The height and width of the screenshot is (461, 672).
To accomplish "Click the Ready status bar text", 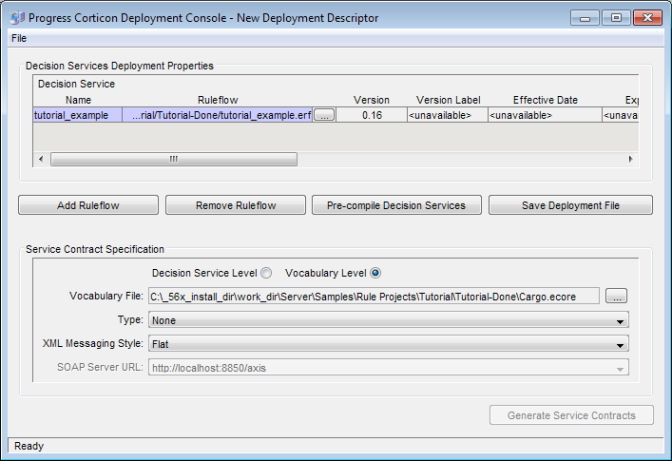I will pyautogui.click(x=29, y=446).
